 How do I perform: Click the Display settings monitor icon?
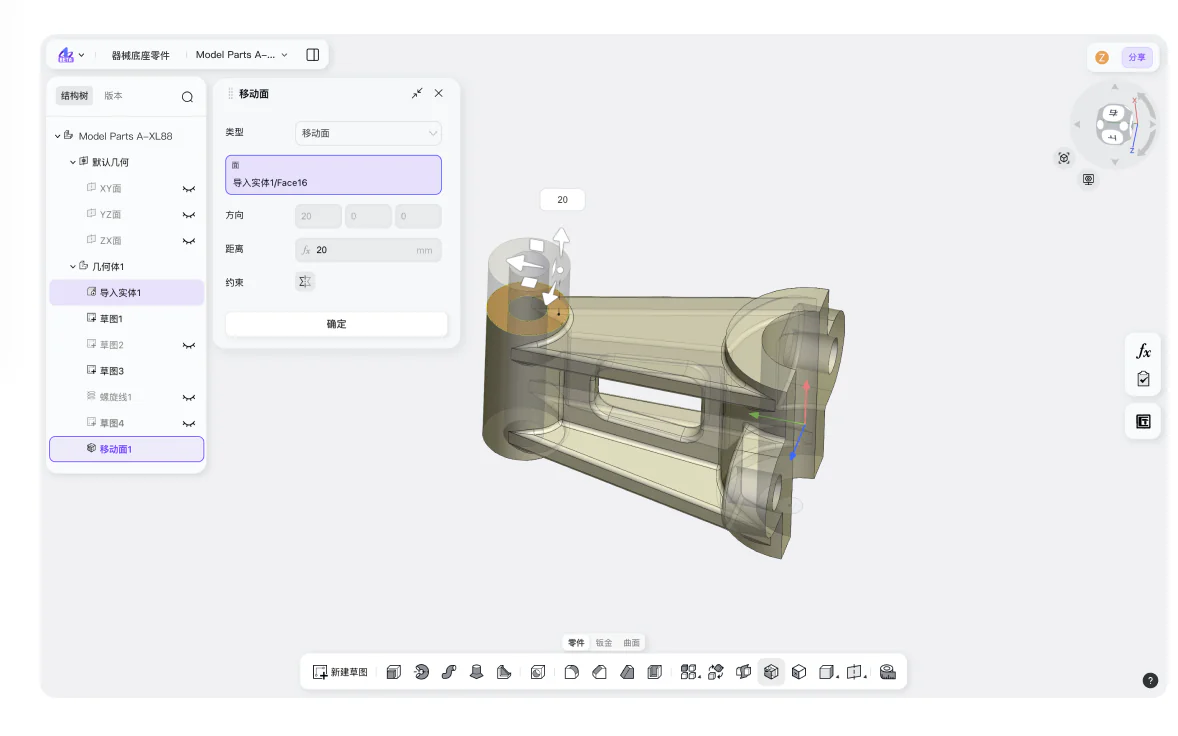tap(1089, 179)
